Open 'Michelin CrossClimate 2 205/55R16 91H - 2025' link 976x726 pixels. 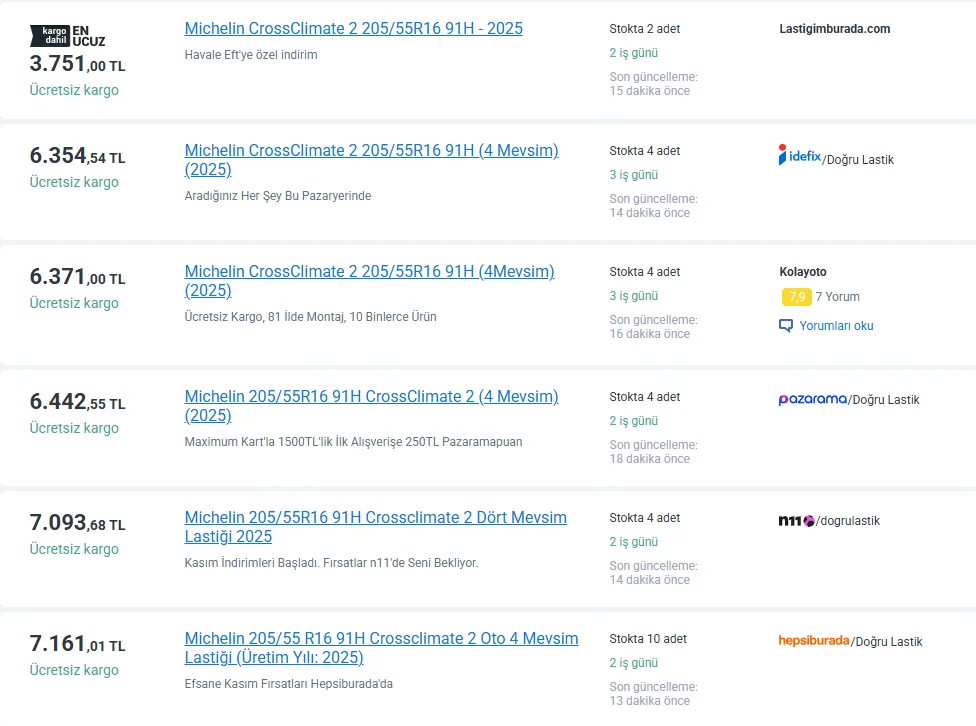pos(354,29)
